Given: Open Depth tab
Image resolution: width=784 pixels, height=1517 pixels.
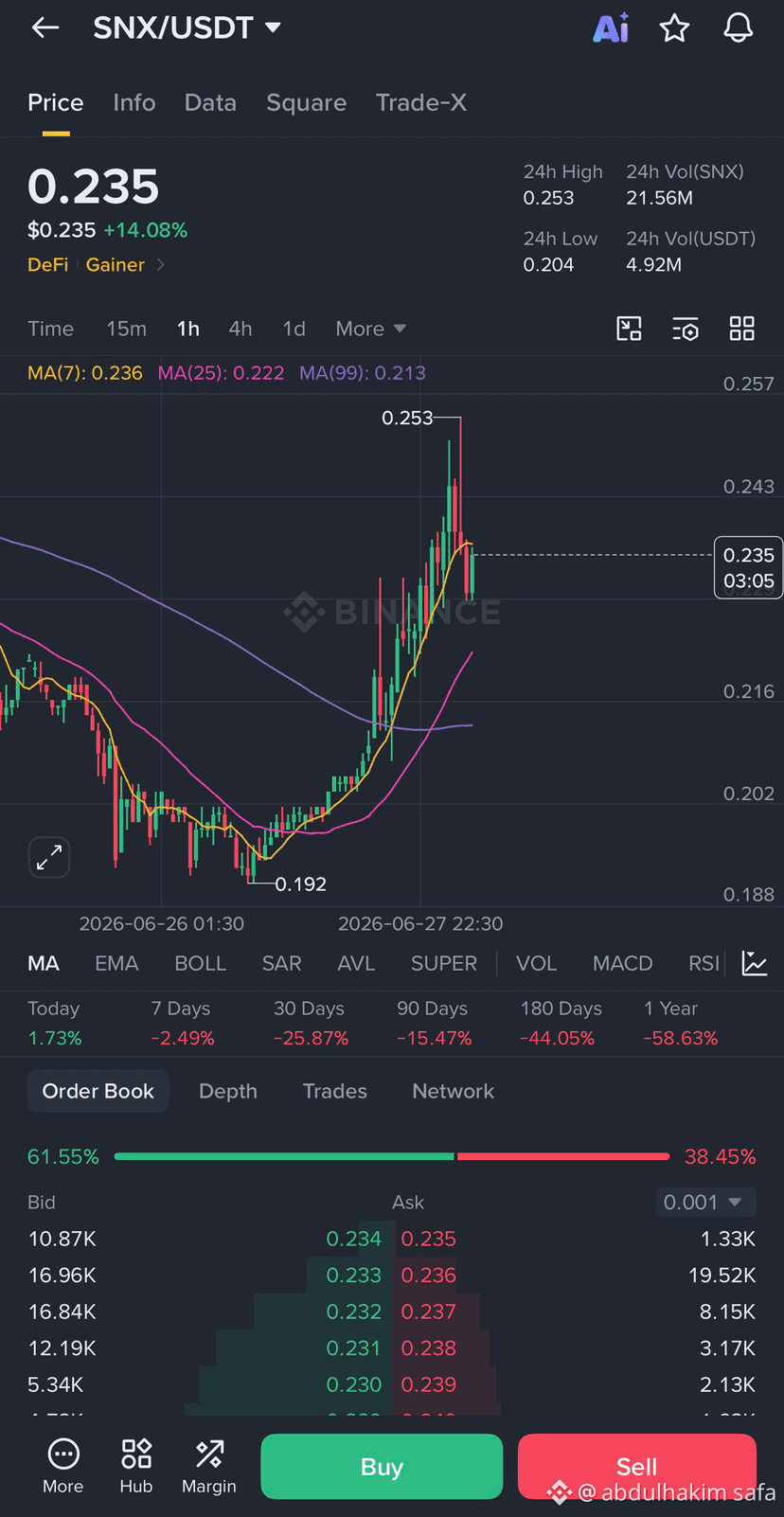Looking at the screenshot, I should point(228,1091).
